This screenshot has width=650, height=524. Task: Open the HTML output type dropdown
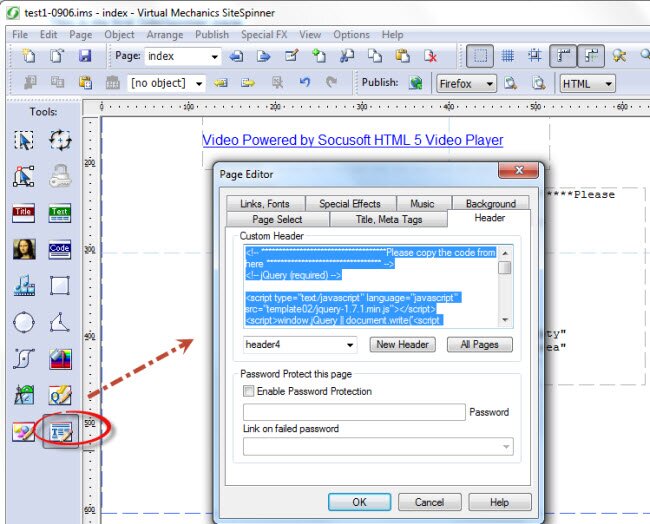click(x=587, y=84)
